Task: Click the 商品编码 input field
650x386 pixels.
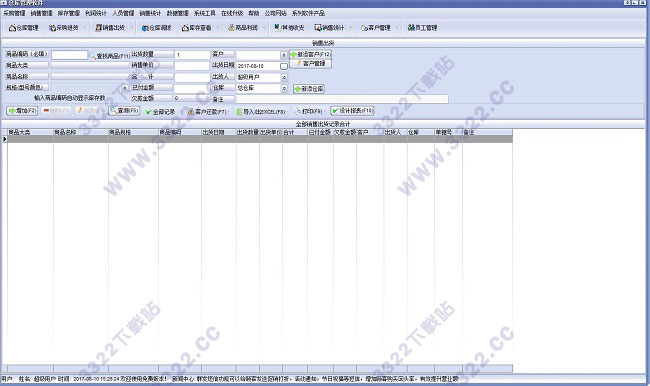Action: 70,55
